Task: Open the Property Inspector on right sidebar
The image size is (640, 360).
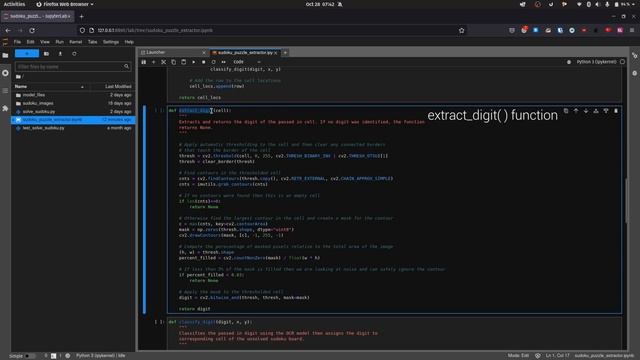Action: [x=635, y=56]
